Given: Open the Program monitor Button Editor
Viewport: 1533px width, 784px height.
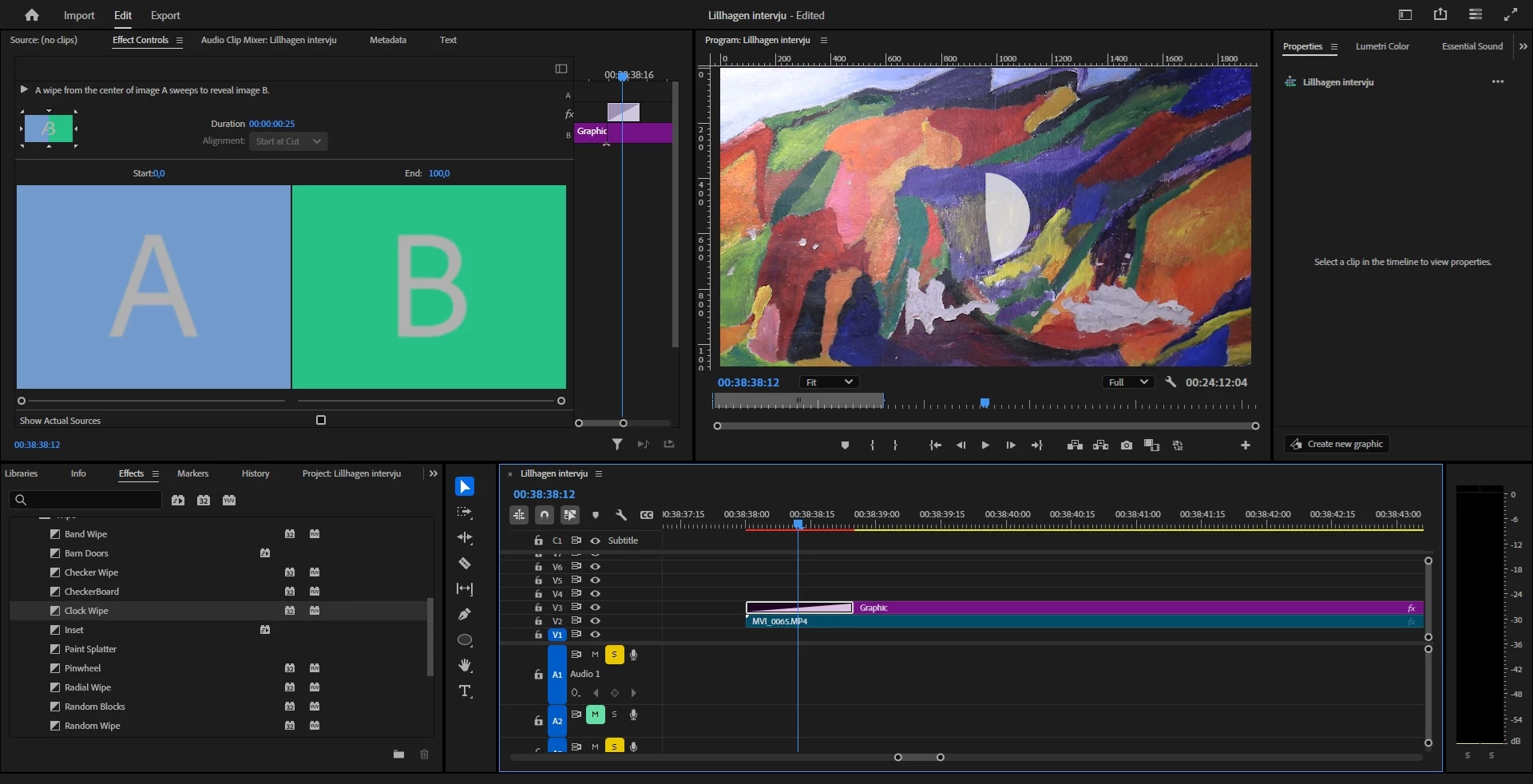Looking at the screenshot, I should click(x=1245, y=445).
